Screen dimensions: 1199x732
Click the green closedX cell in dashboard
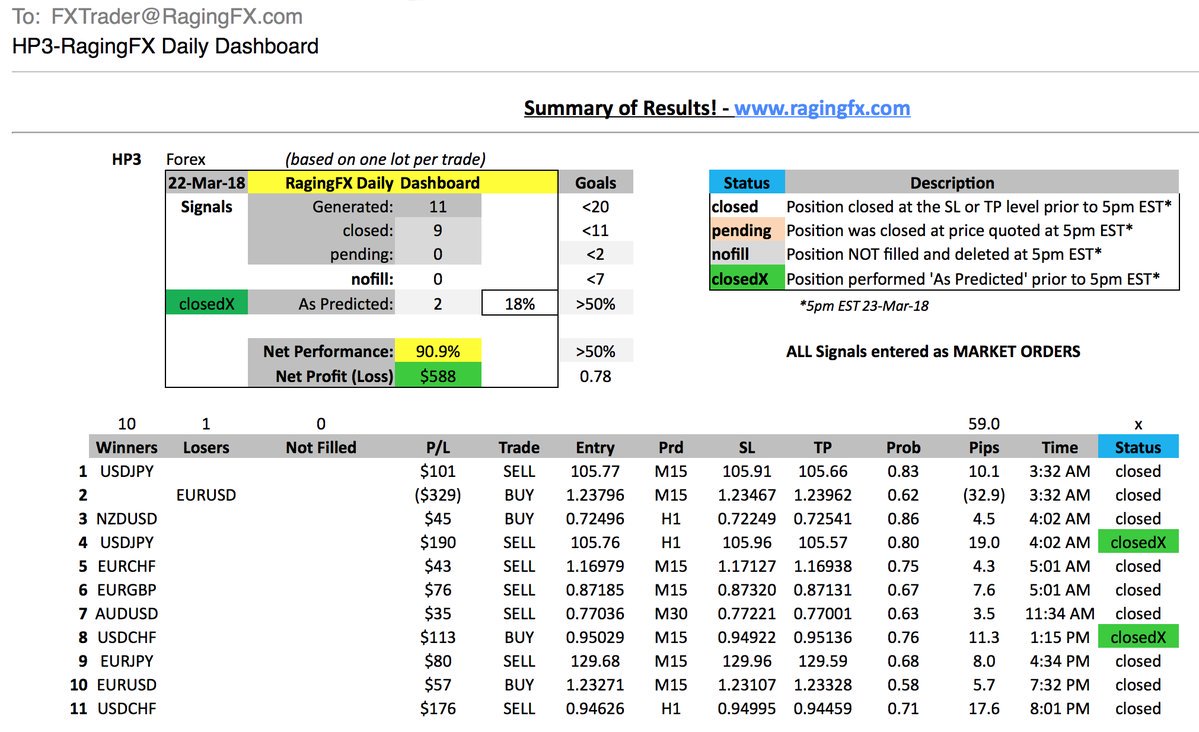206,304
